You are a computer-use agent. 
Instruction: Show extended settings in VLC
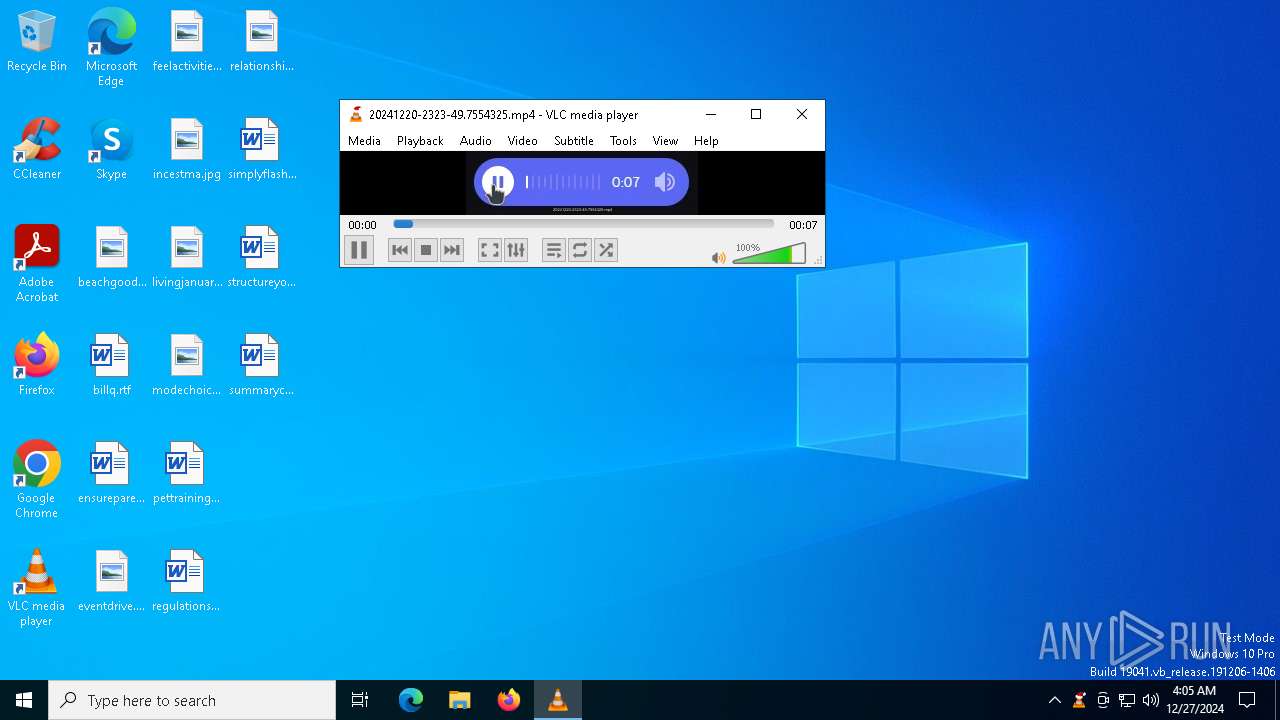coord(516,250)
